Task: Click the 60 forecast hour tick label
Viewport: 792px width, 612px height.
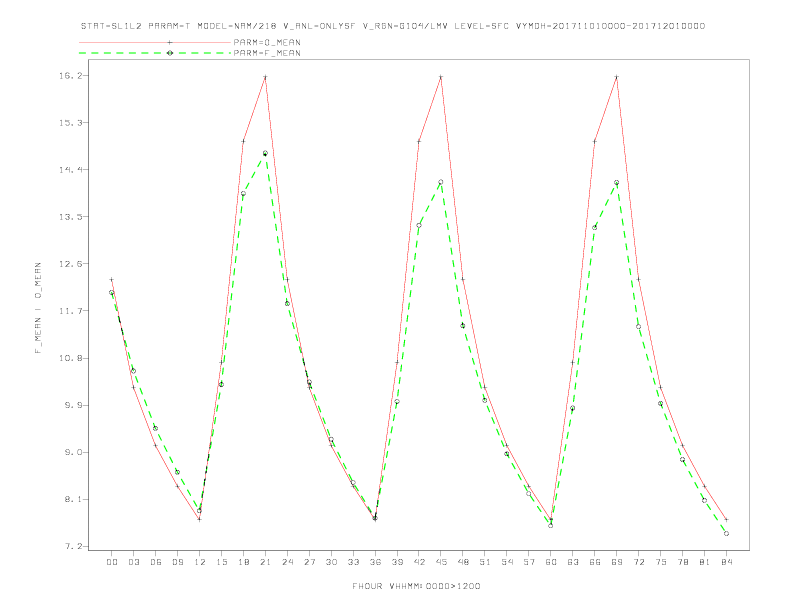Action: click(x=551, y=562)
